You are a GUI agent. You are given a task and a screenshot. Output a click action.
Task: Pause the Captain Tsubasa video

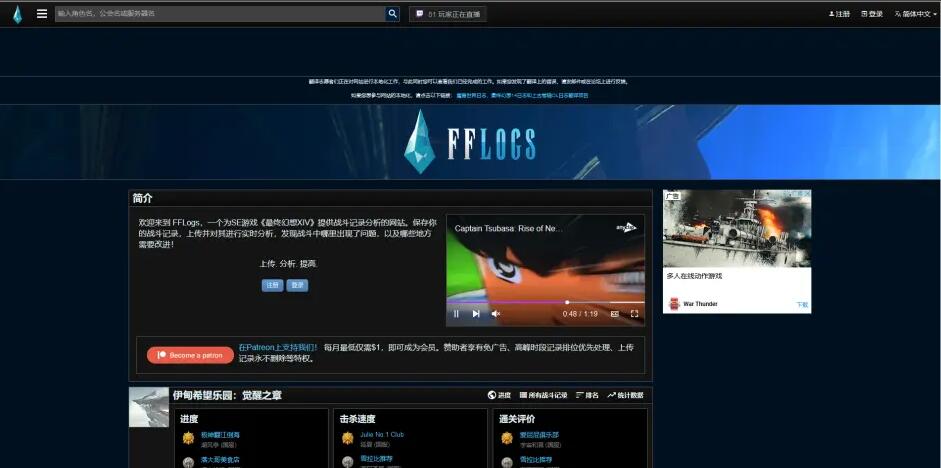pyautogui.click(x=457, y=314)
